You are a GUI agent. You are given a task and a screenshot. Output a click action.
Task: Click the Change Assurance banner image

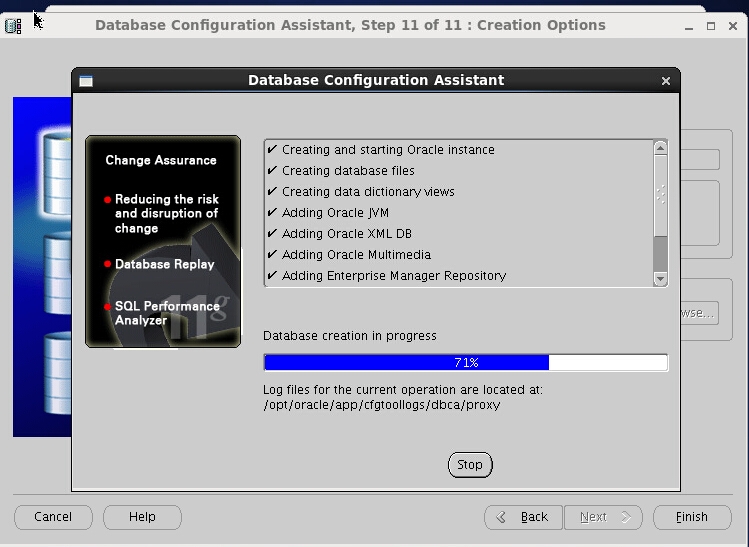163,241
